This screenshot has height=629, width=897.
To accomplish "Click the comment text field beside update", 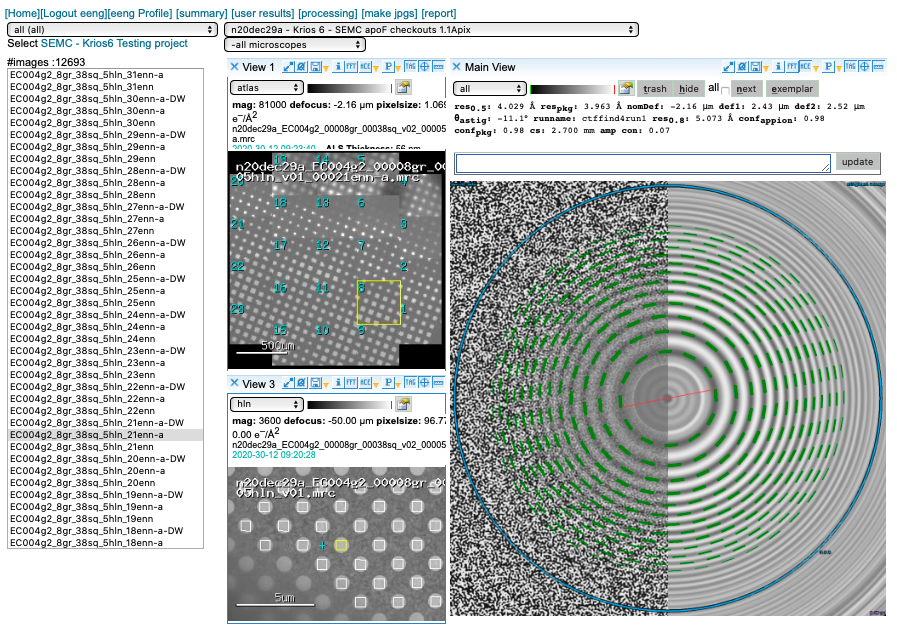I will pyautogui.click(x=643, y=164).
